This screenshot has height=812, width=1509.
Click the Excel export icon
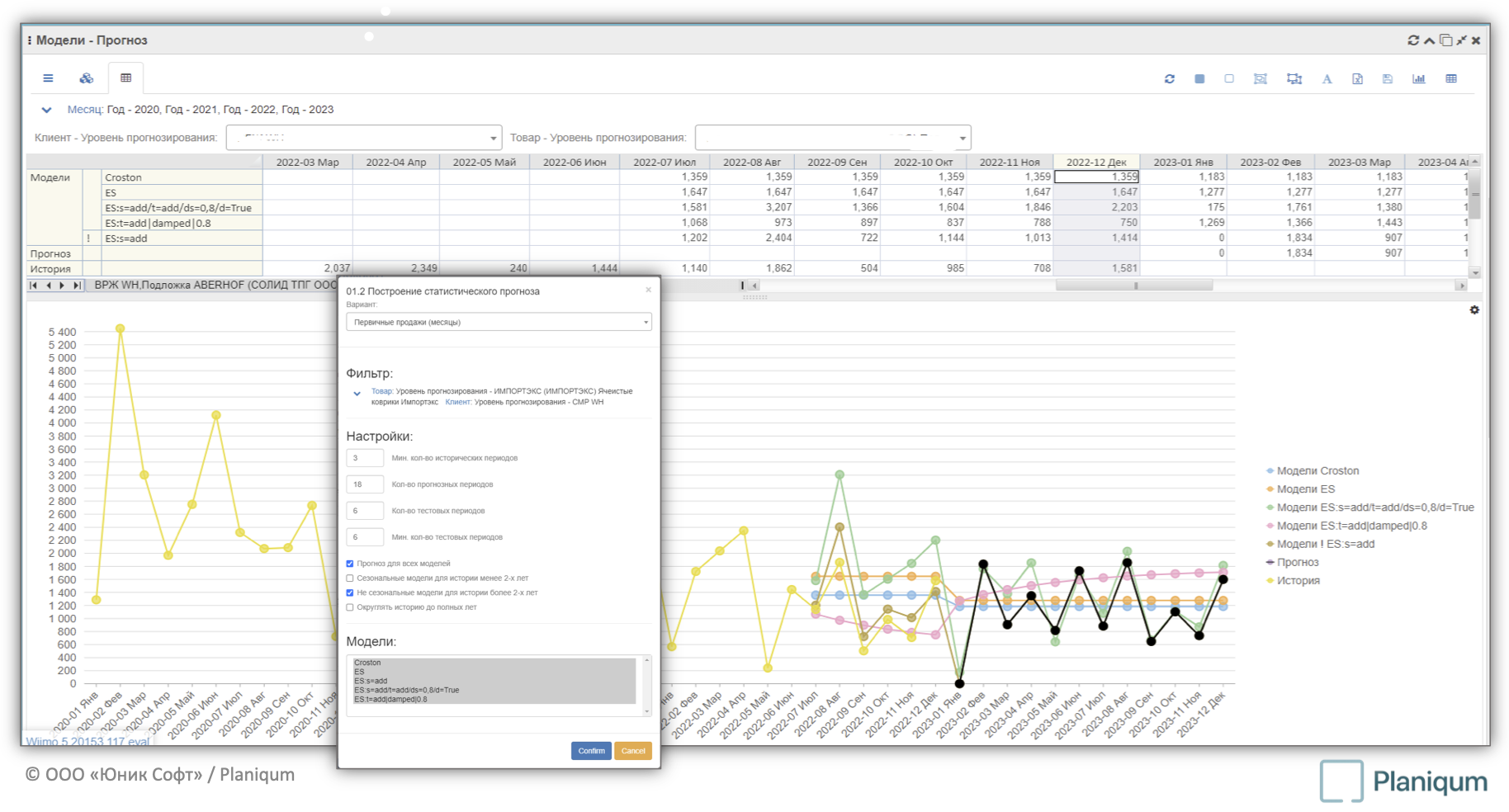[1357, 79]
